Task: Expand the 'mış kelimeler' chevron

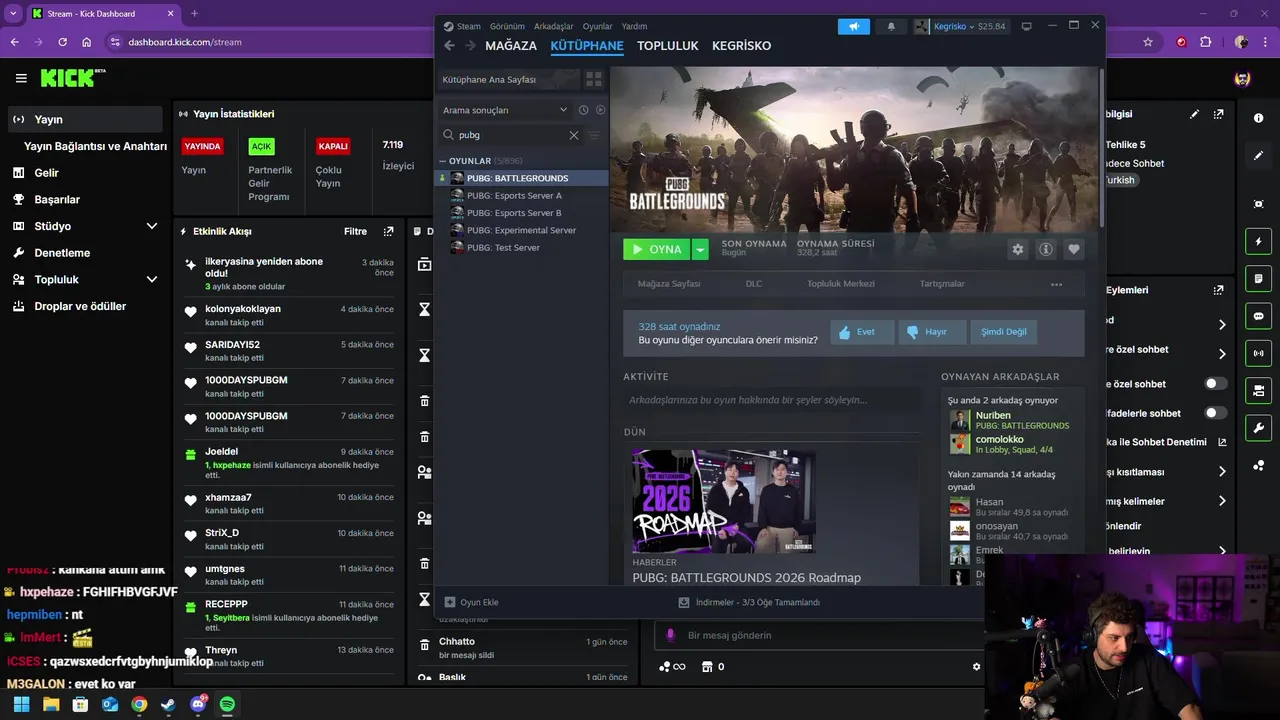Action: (x=1222, y=501)
